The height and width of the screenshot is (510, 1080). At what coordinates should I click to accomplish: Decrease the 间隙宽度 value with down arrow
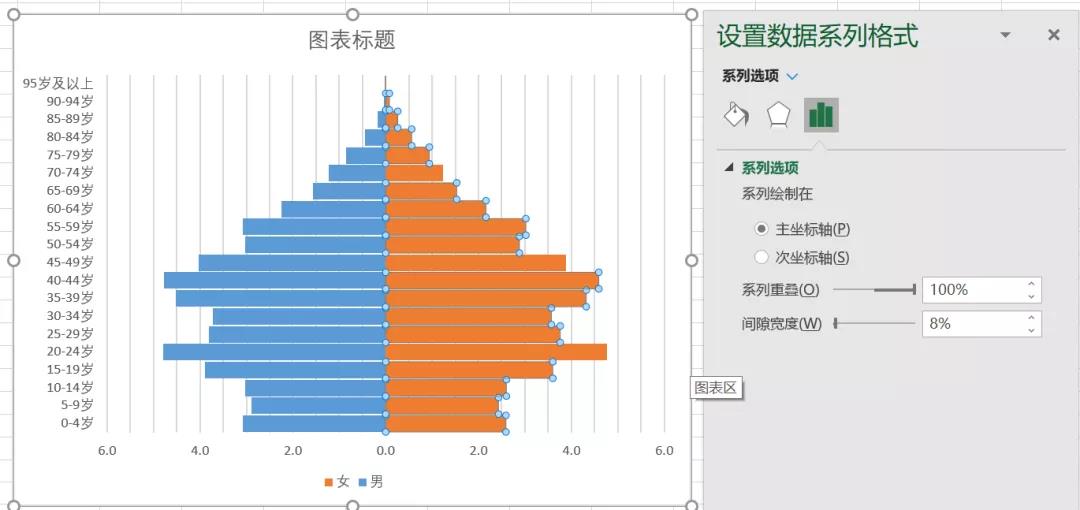1031,330
